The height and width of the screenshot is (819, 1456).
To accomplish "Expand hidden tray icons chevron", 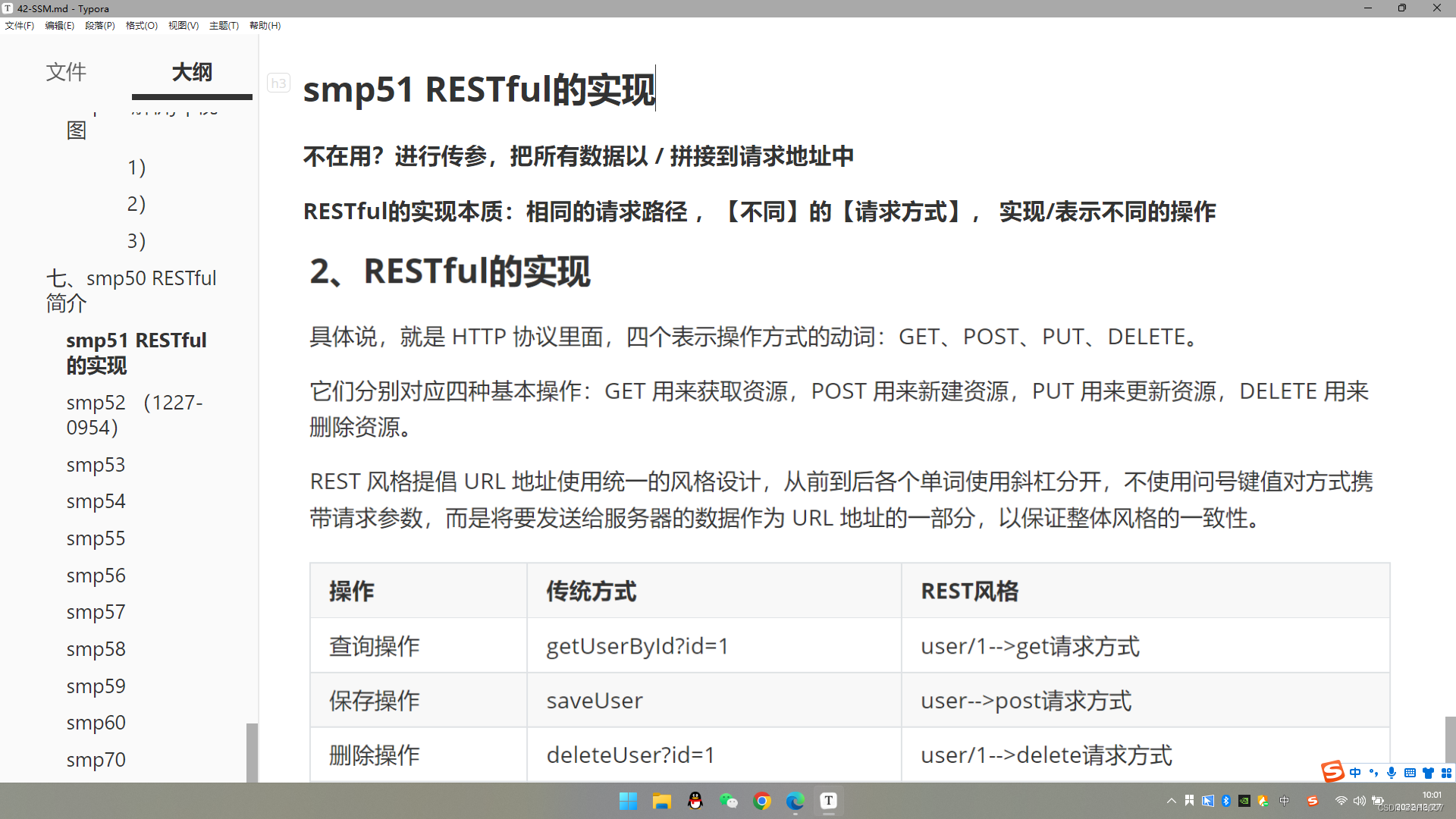I will tap(1172, 800).
